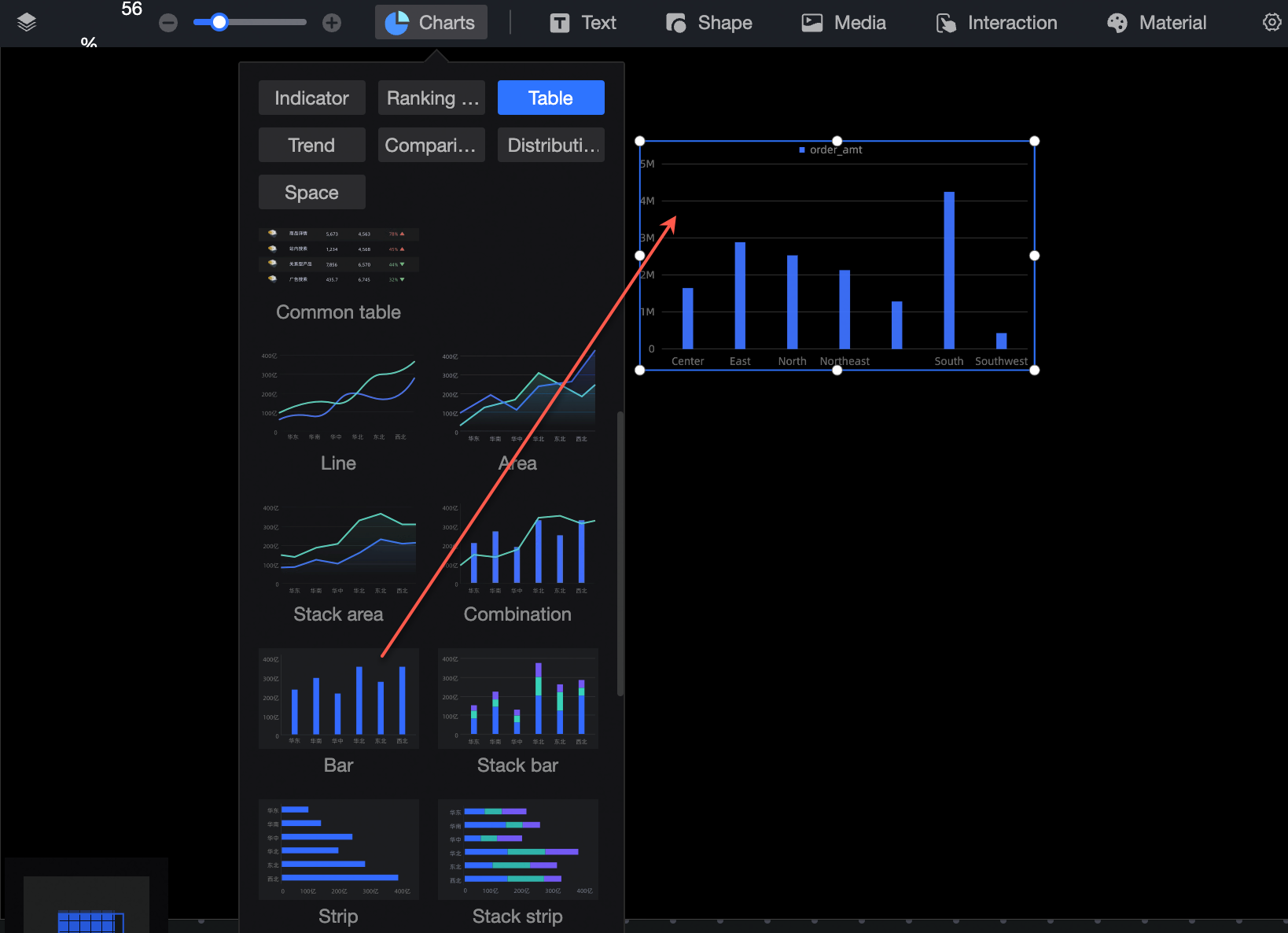Screen dimensions: 1288x933
Task: Click the Shape icon
Action: pos(676,23)
